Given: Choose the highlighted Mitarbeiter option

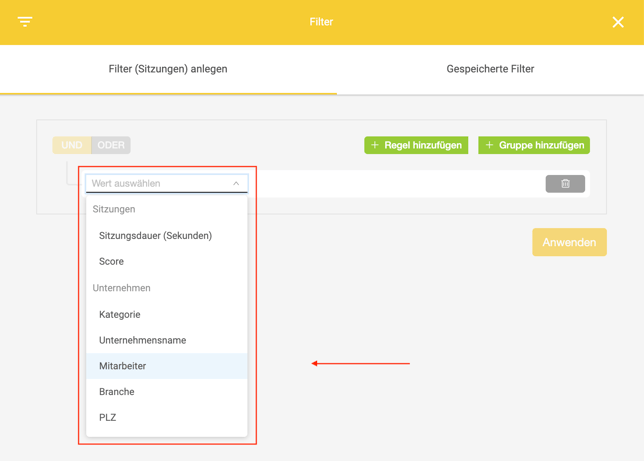Looking at the screenshot, I should (123, 366).
